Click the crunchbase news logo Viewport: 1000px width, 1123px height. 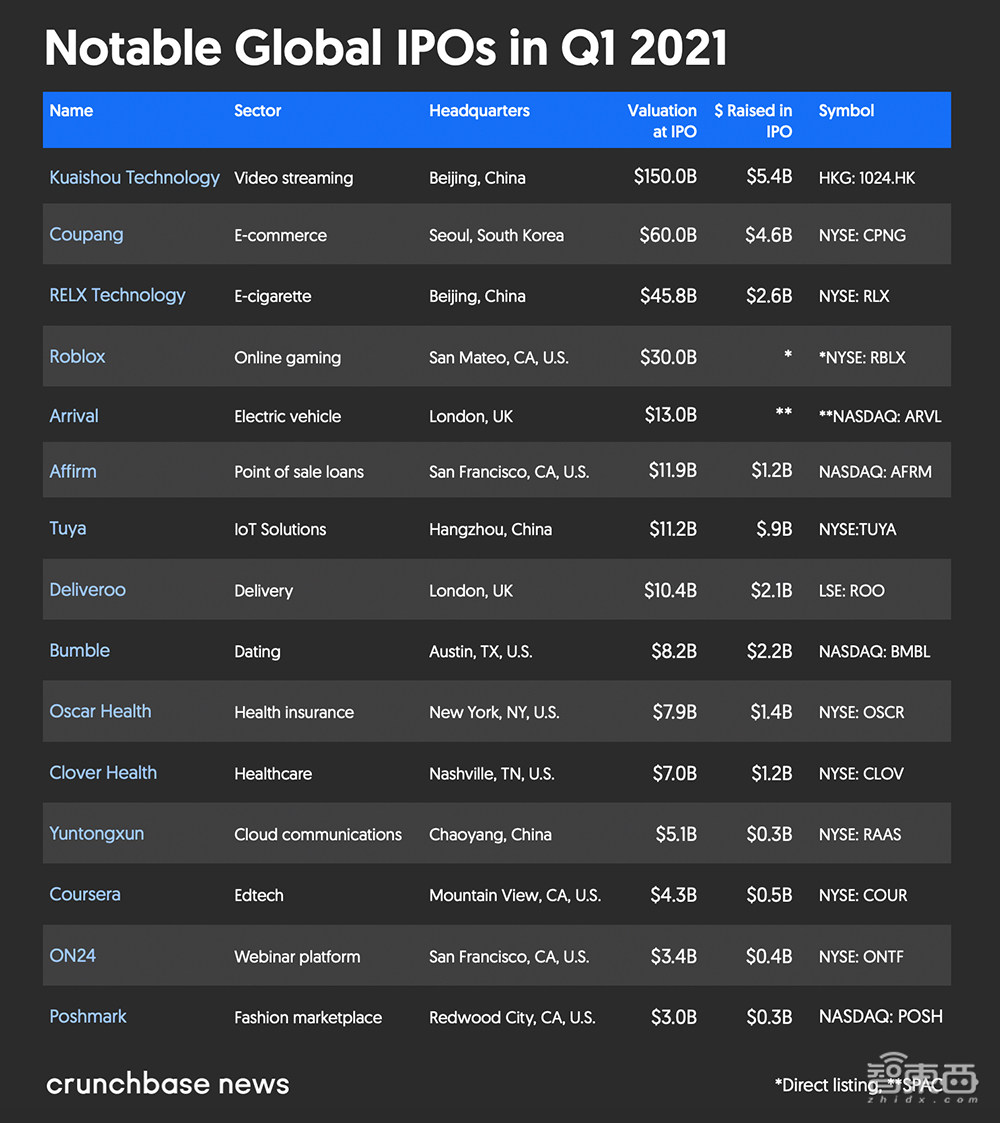(167, 1084)
